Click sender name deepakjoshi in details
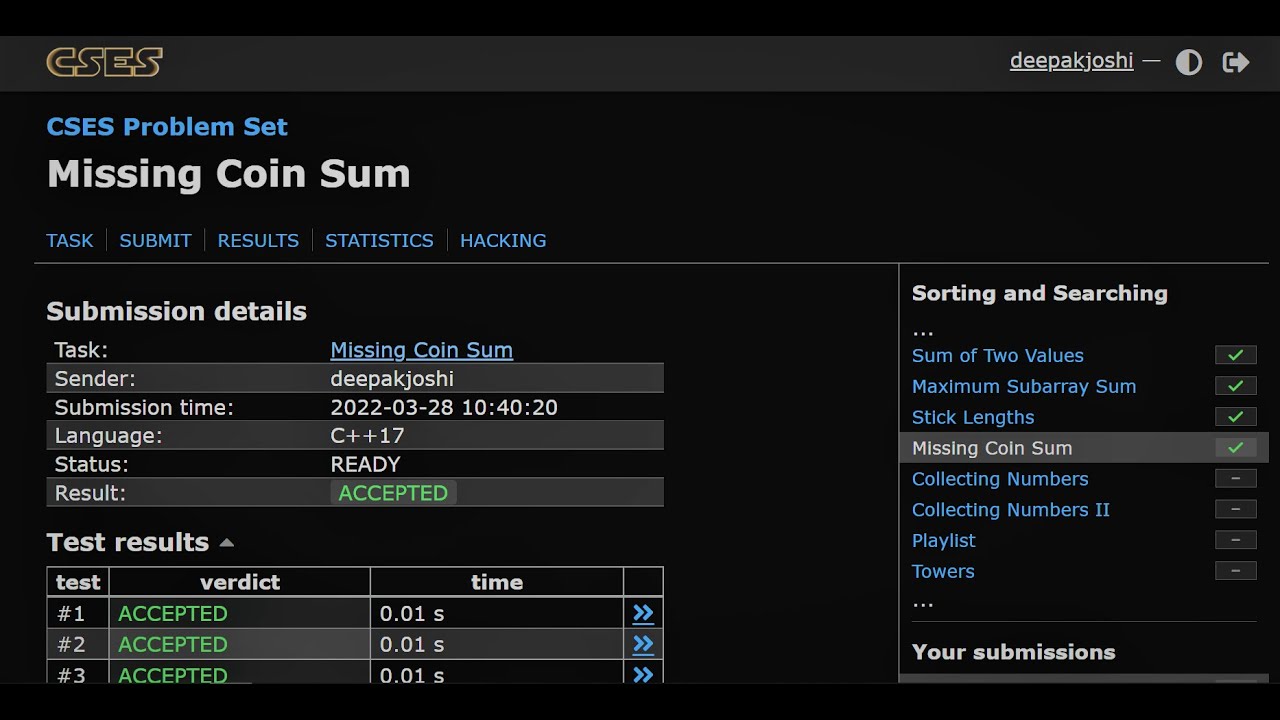 click(x=392, y=379)
